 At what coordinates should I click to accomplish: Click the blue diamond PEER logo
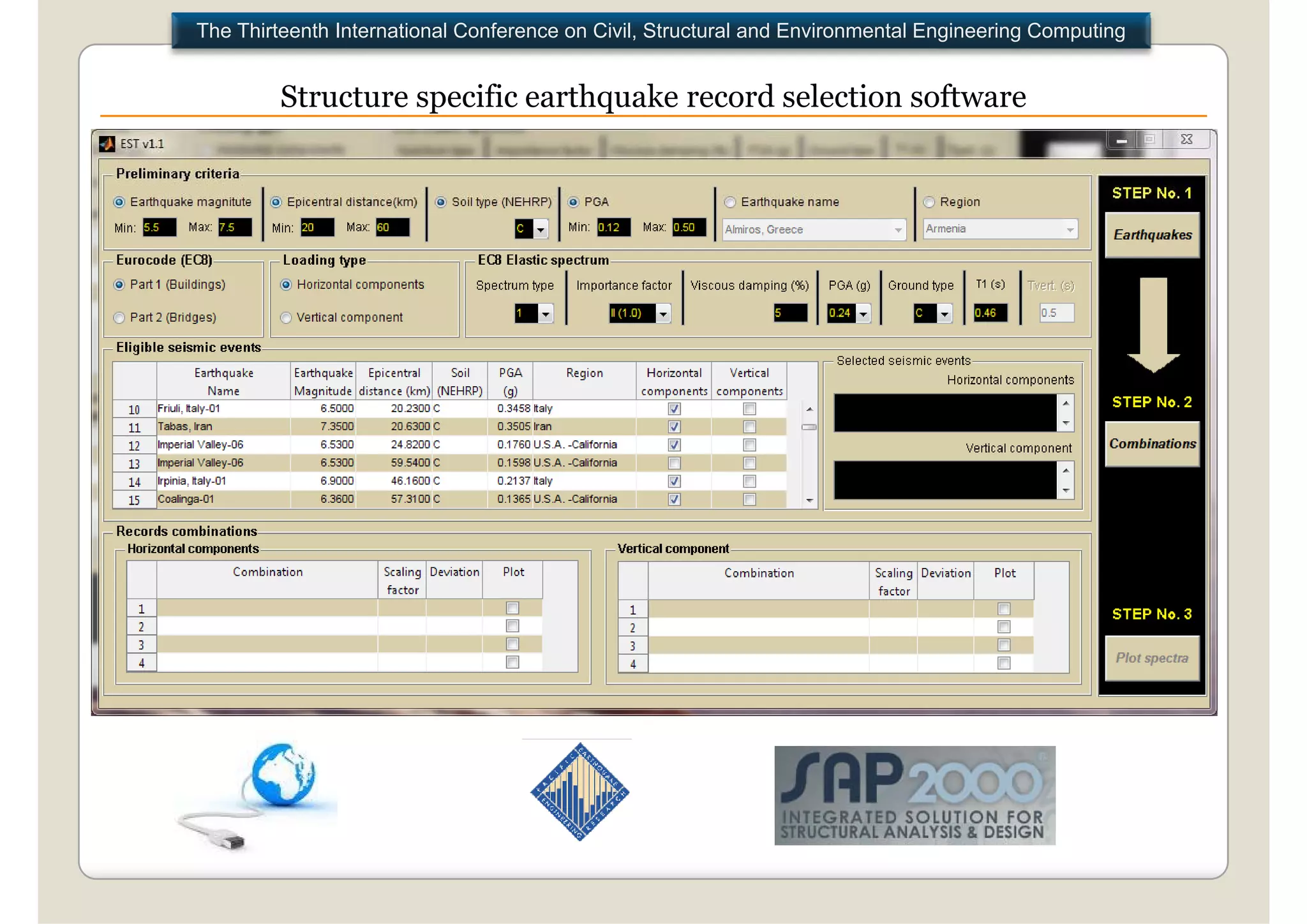pos(579,792)
